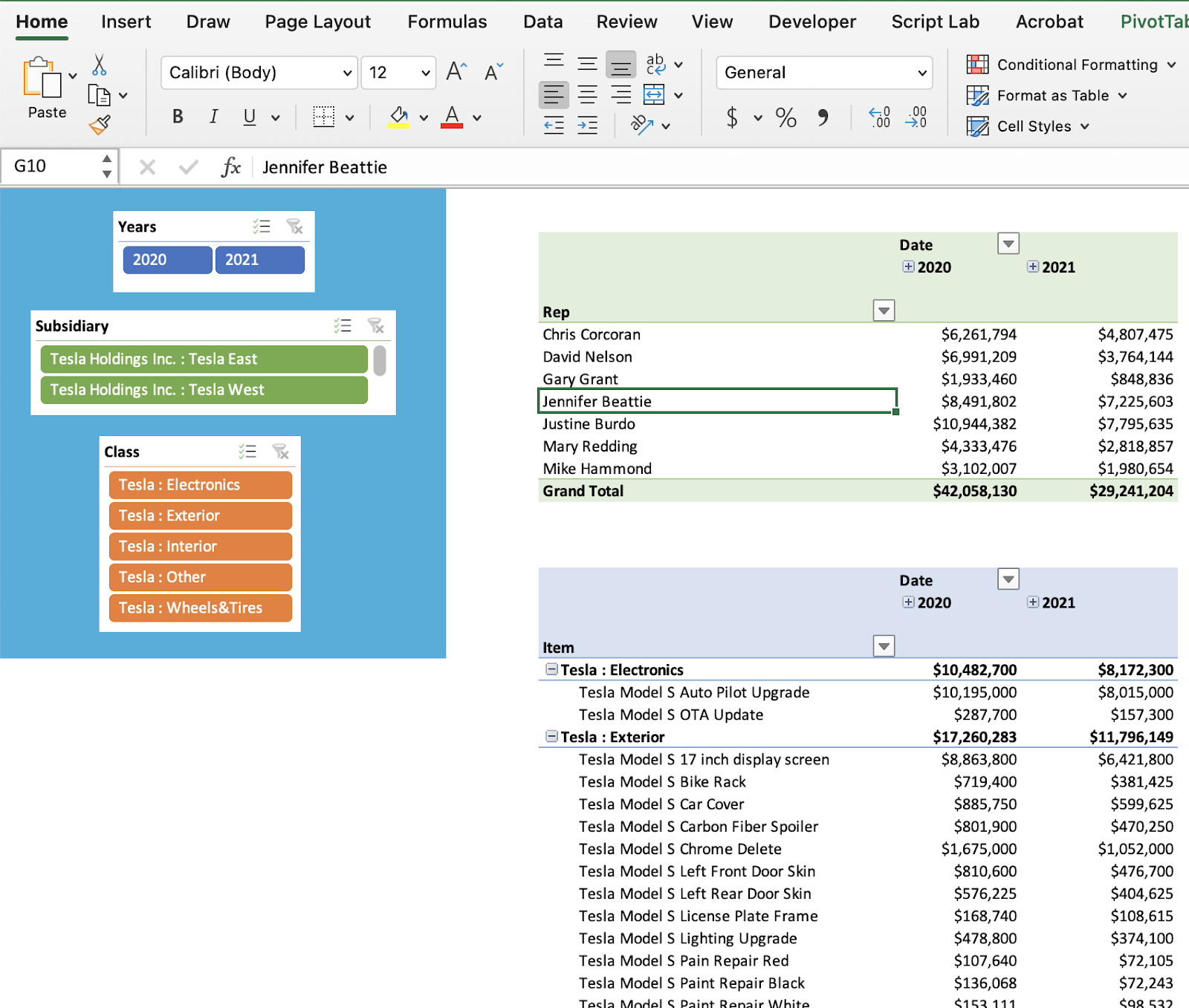Filter by Tesla West subsidiary
This screenshot has width=1189, height=1008.
tap(204, 390)
